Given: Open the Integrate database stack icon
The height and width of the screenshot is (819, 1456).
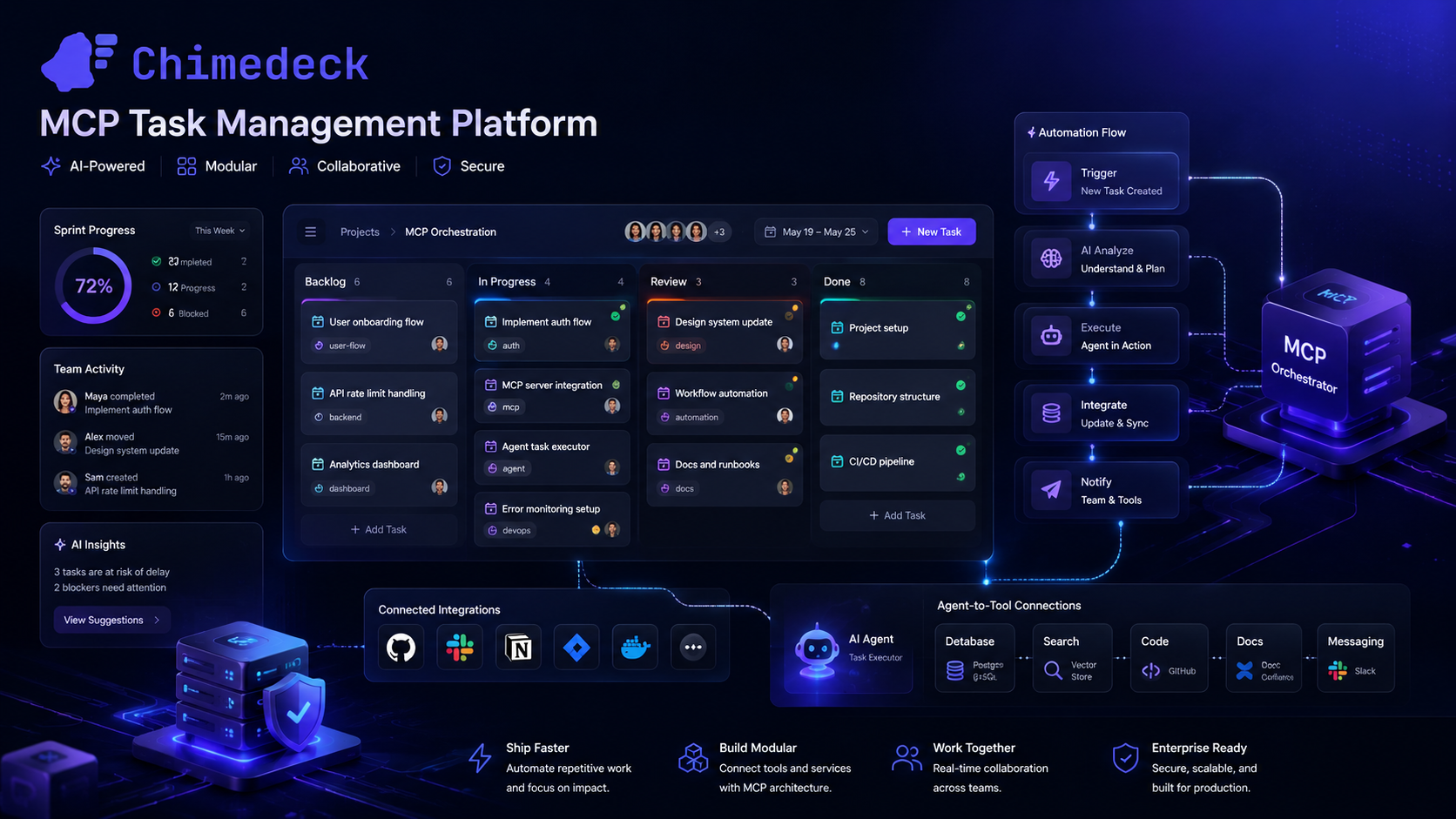Looking at the screenshot, I should click(x=1051, y=413).
